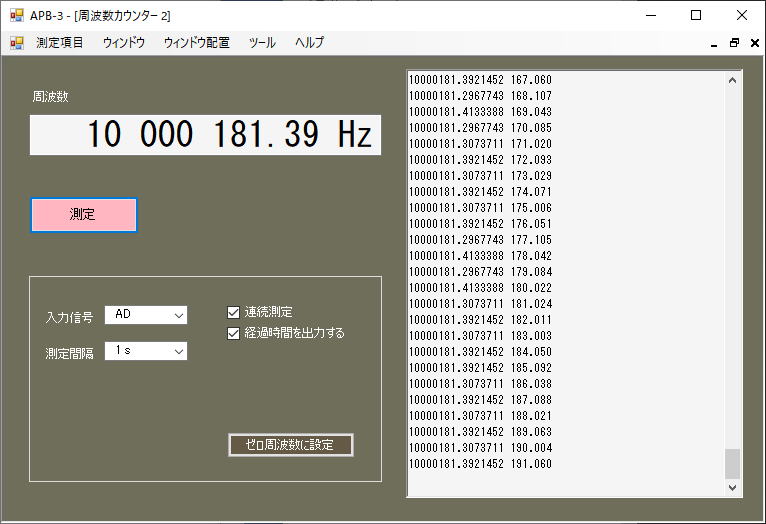Click the frequency display 10 000 181.39 Hz
The image size is (766, 524).
[x=205, y=135]
